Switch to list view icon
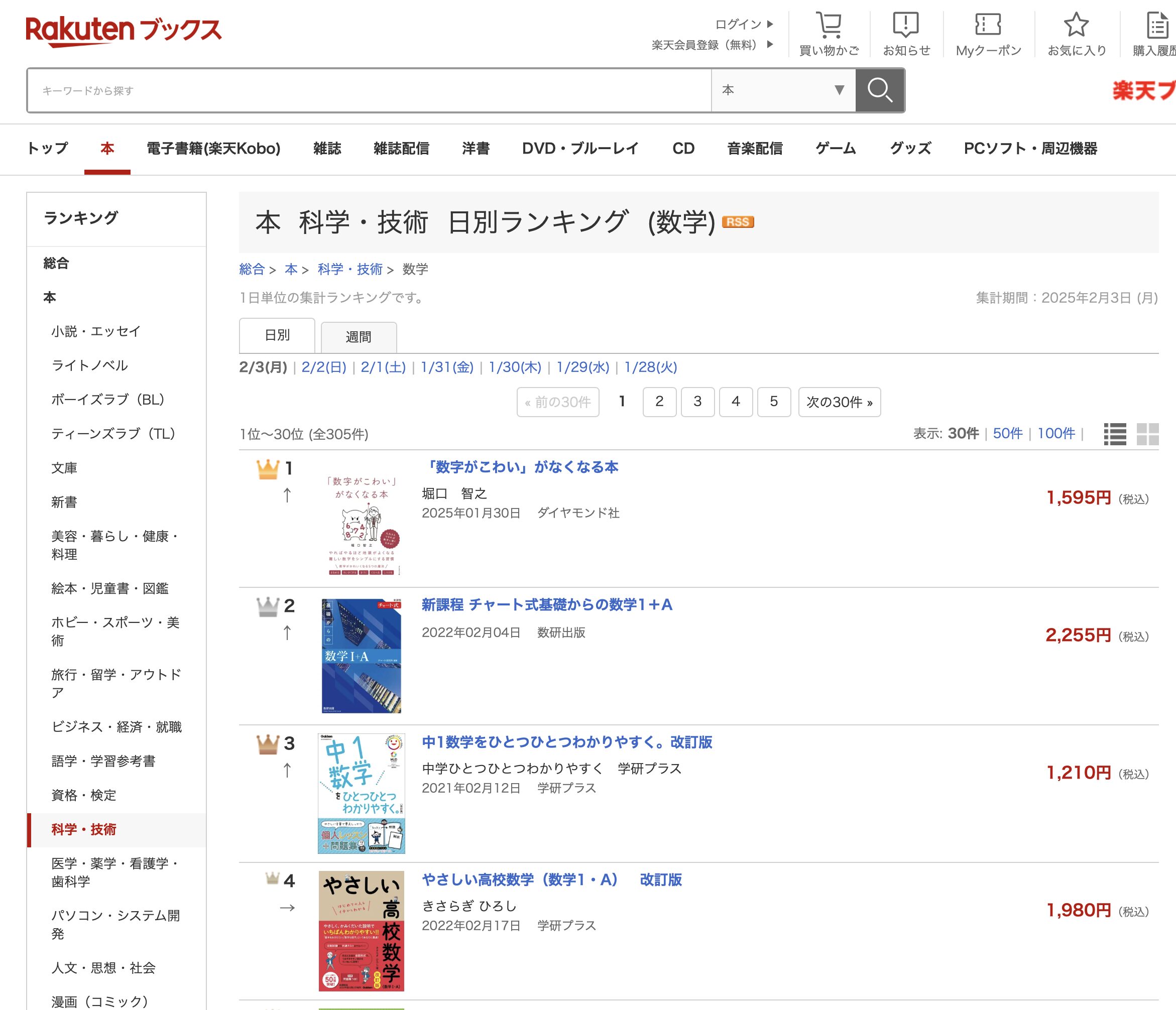 pos(1115,434)
